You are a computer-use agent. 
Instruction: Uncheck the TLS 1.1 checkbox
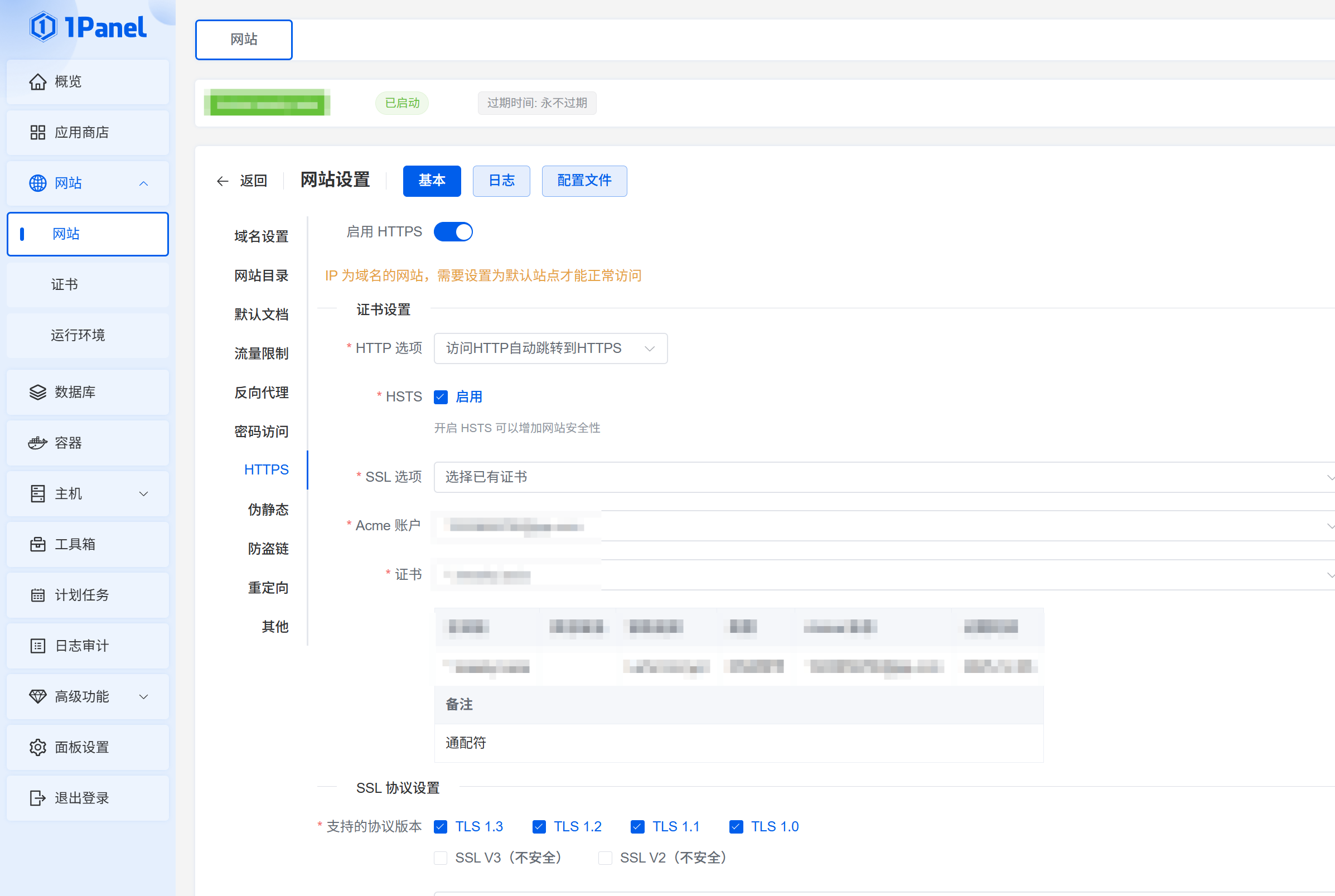[638, 827]
